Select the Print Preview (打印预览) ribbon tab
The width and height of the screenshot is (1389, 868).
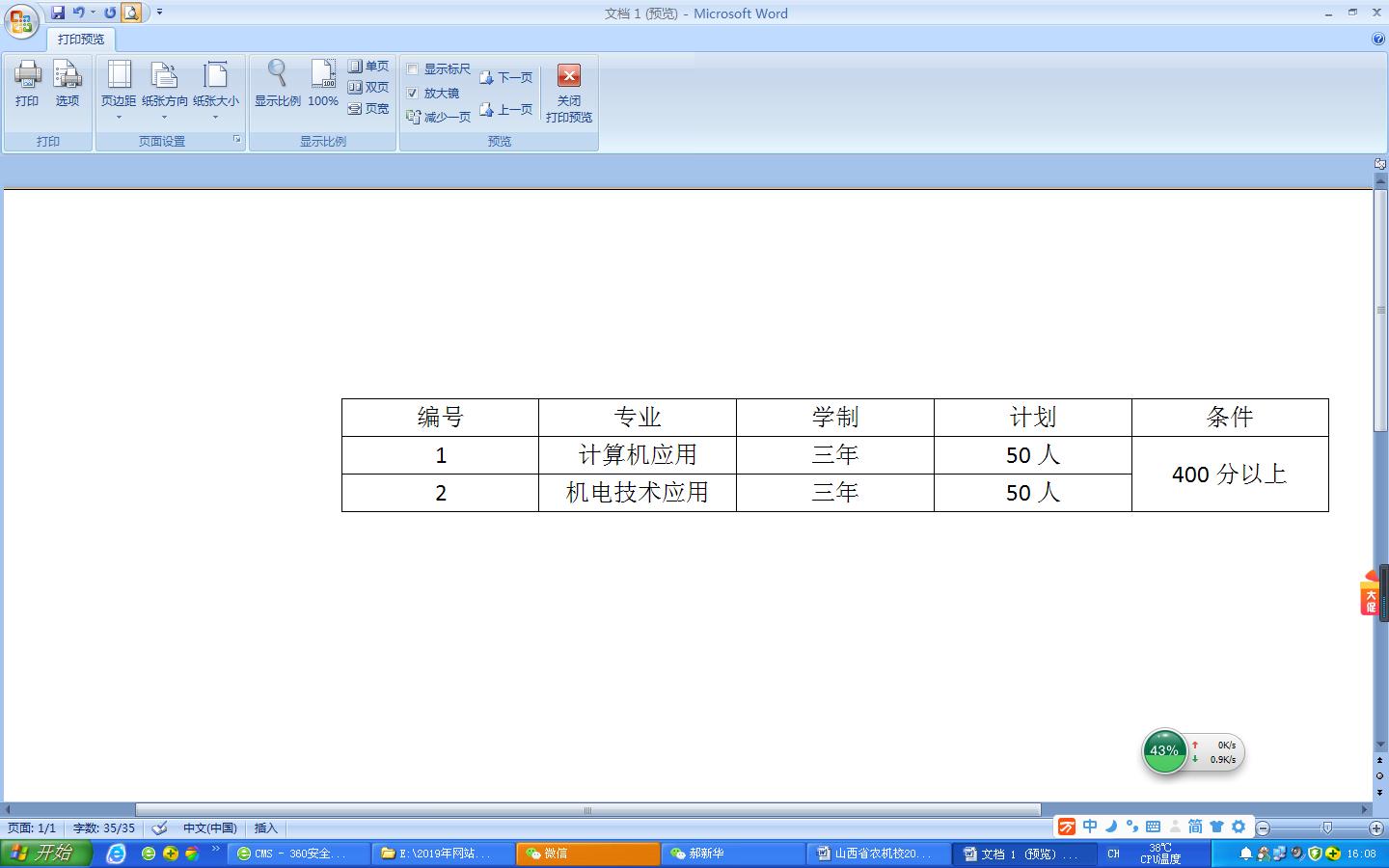coord(81,40)
